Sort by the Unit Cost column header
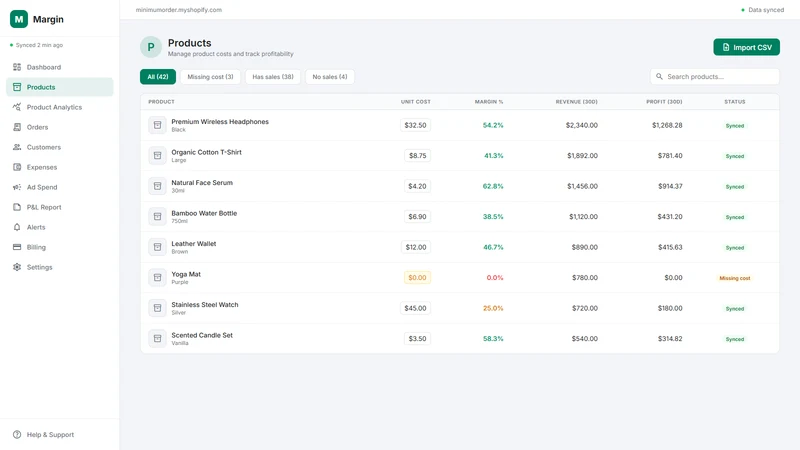Screen dimensions: 800x450 [415, 102]
